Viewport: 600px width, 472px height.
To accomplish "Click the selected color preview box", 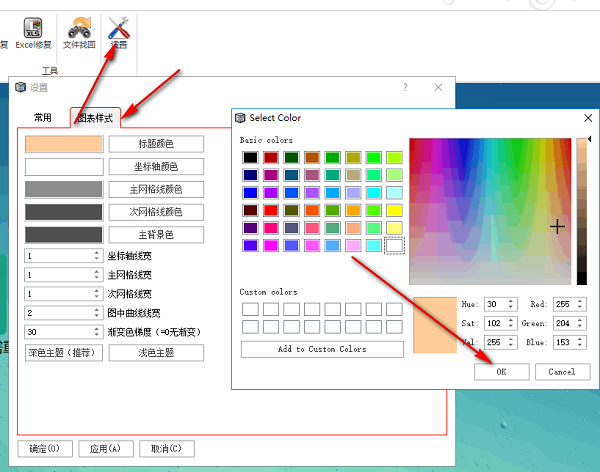I will click(x=435, y=325).
